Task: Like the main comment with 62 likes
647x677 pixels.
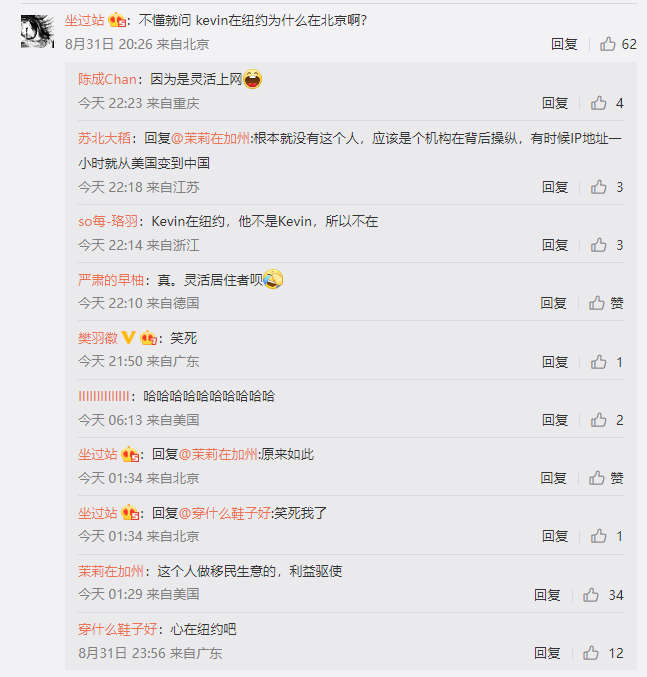Action: 607,44
